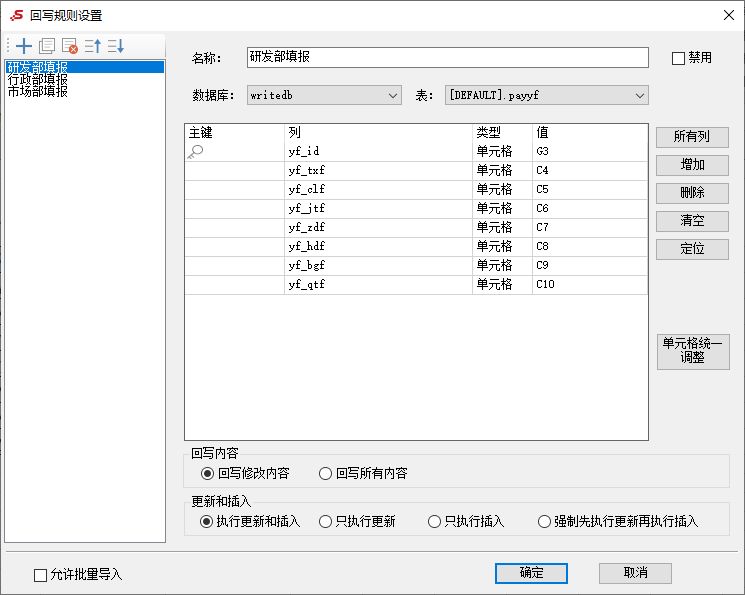
Task: Select the yf_zdf column cell
Action: point(378,228)
